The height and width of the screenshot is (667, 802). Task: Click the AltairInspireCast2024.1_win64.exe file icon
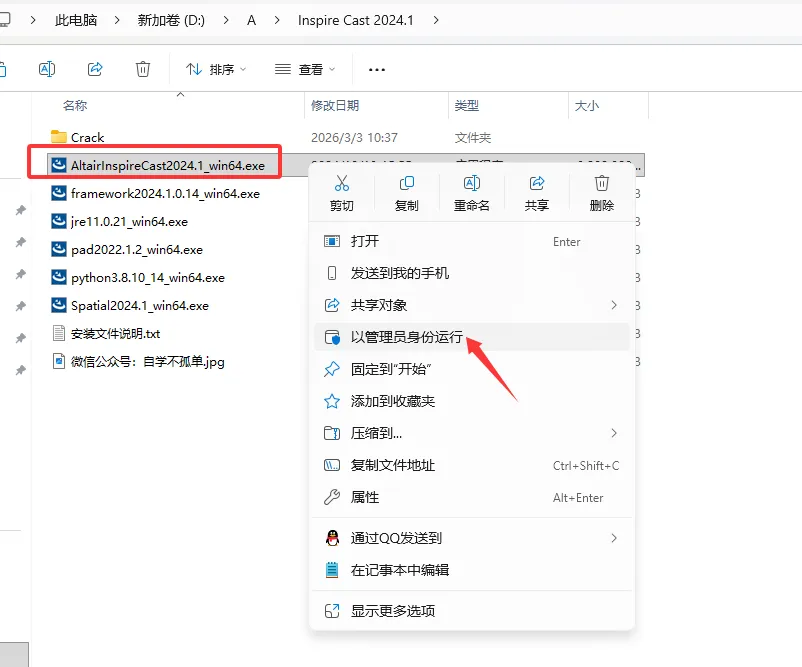click(x=59, y=165)
